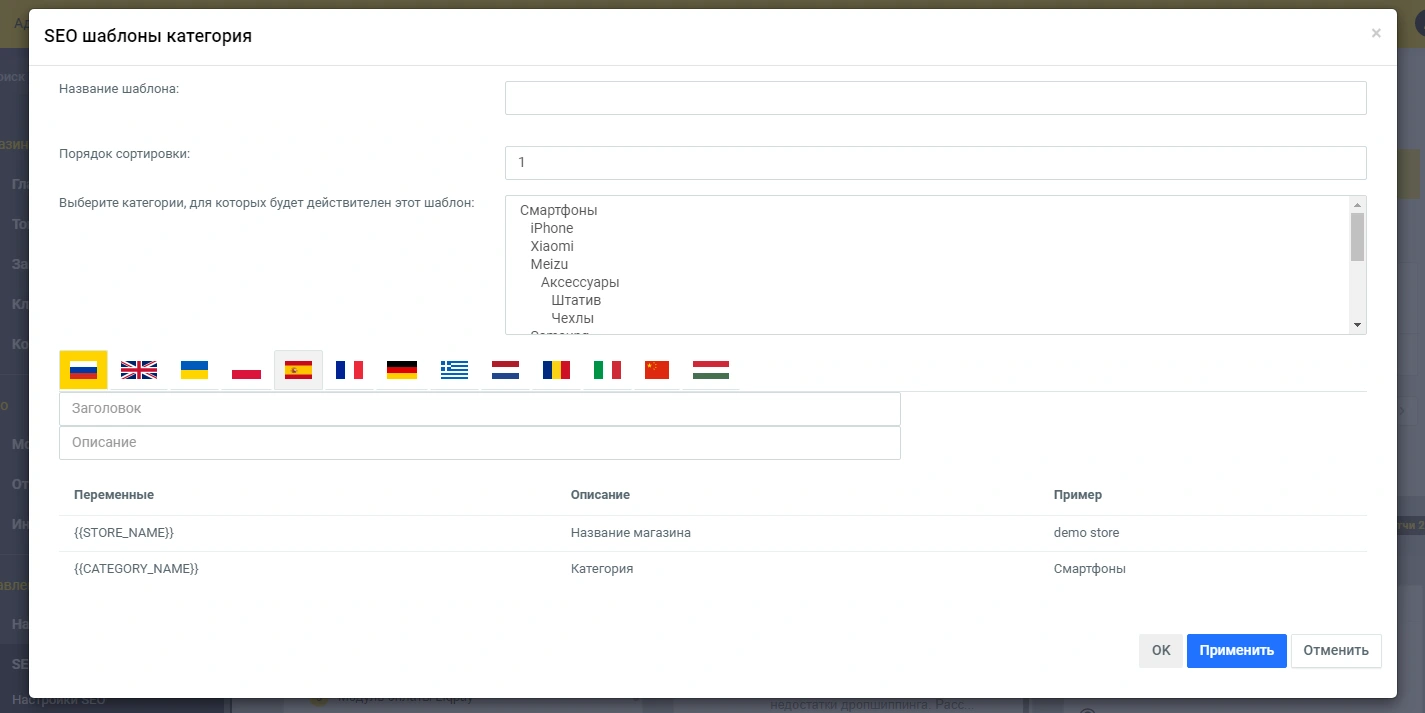The width and height of the screenshot is (1425, 713).
Task: Click the Italian flag language tab
Action: [607, 370]
